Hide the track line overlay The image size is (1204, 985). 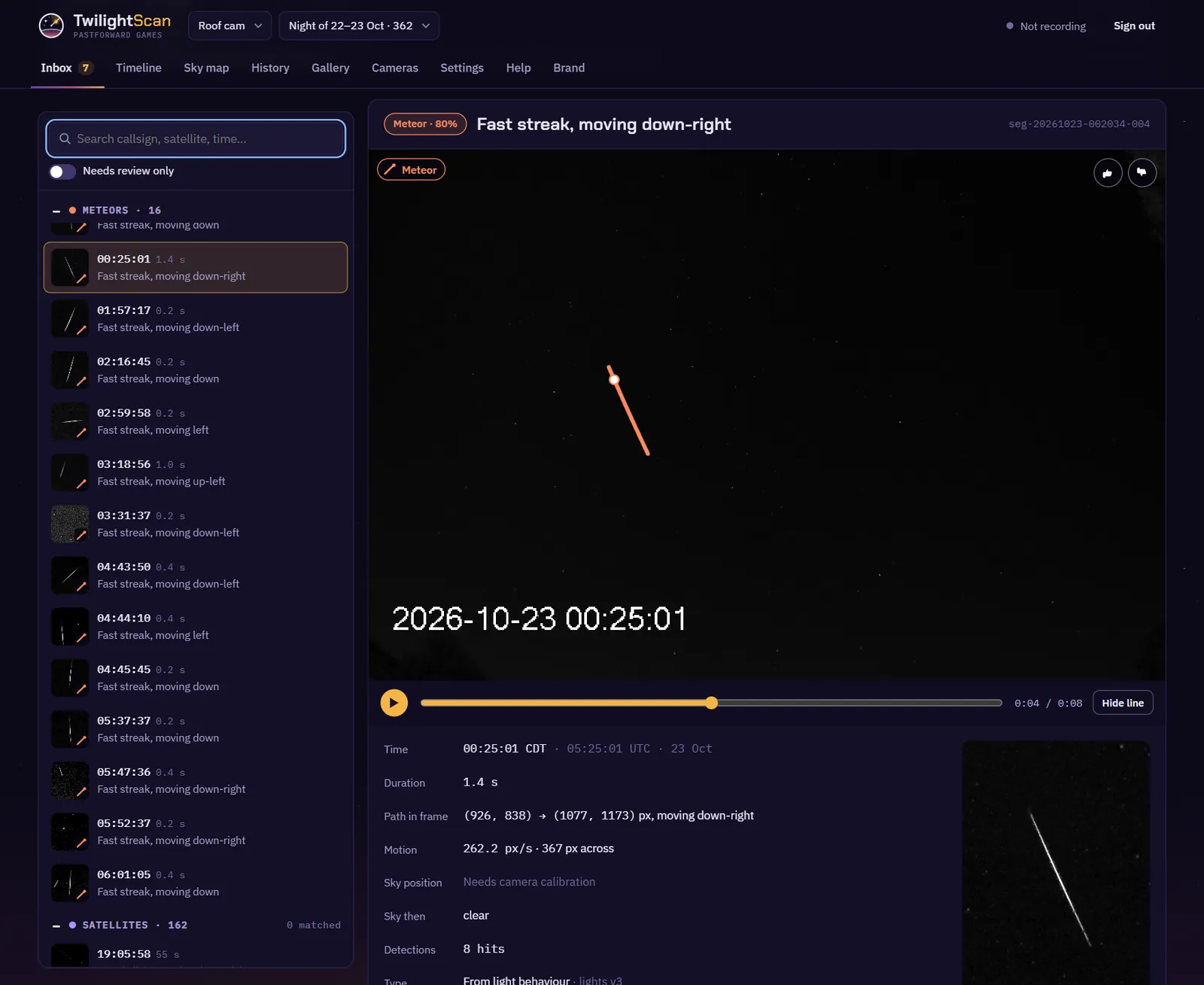click(1123, 703)
